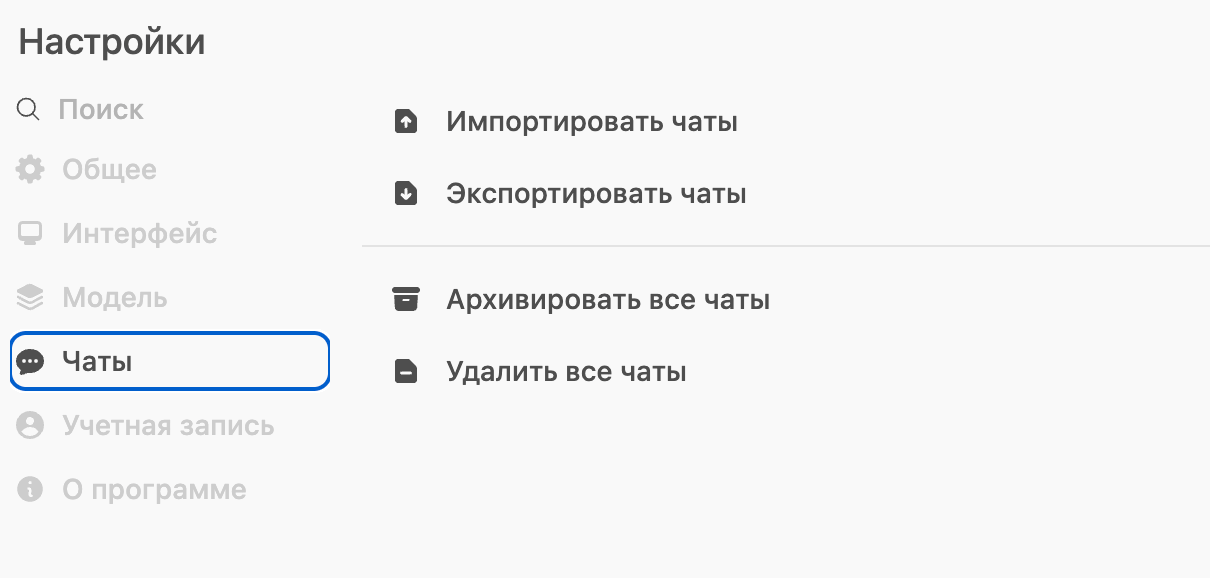The image size is (1210, 578).
Task: Click the search magnifier icon
Action: coord(29,109)
